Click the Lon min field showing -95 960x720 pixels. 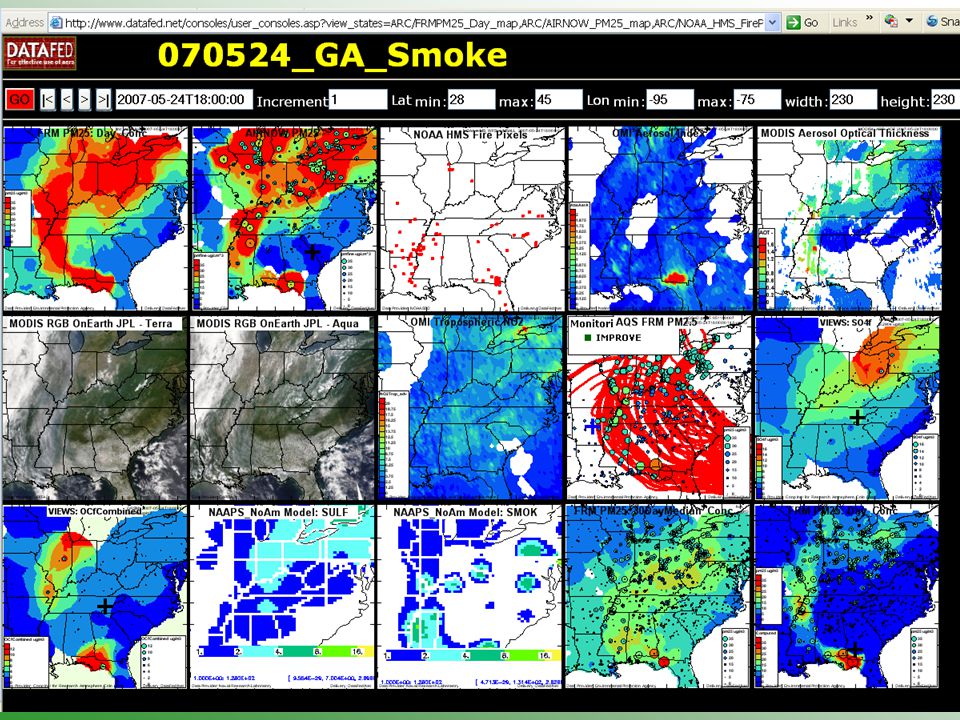tap(670, 99)
